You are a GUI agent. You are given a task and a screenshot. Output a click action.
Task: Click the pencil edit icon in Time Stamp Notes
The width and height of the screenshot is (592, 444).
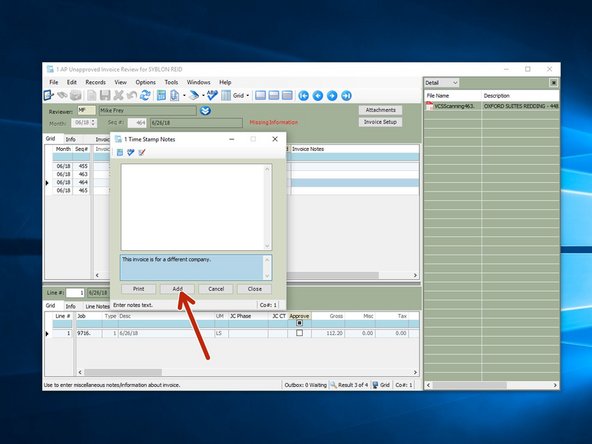click(x=142, y=153)
